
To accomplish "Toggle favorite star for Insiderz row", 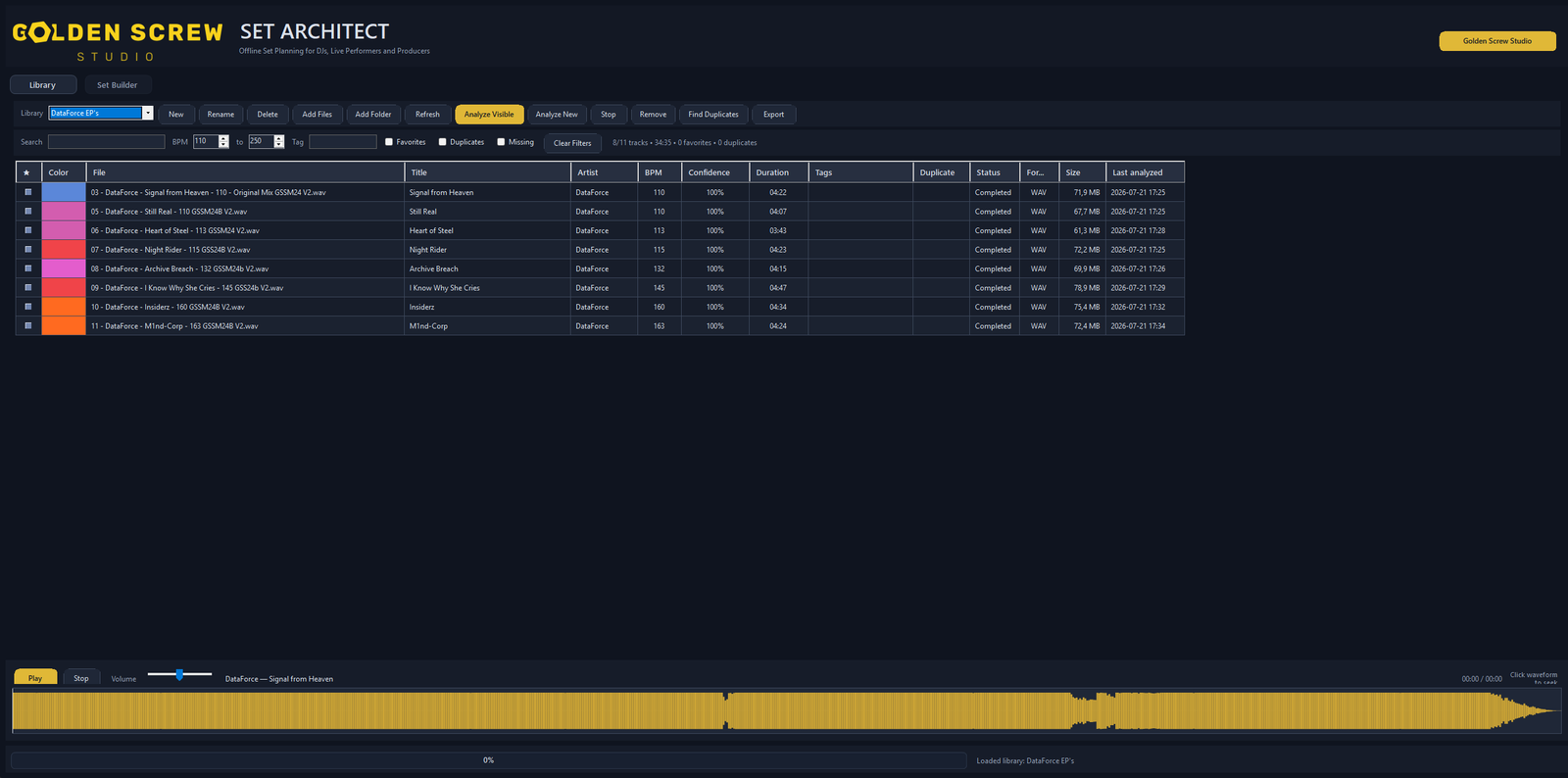I will 28,307.
